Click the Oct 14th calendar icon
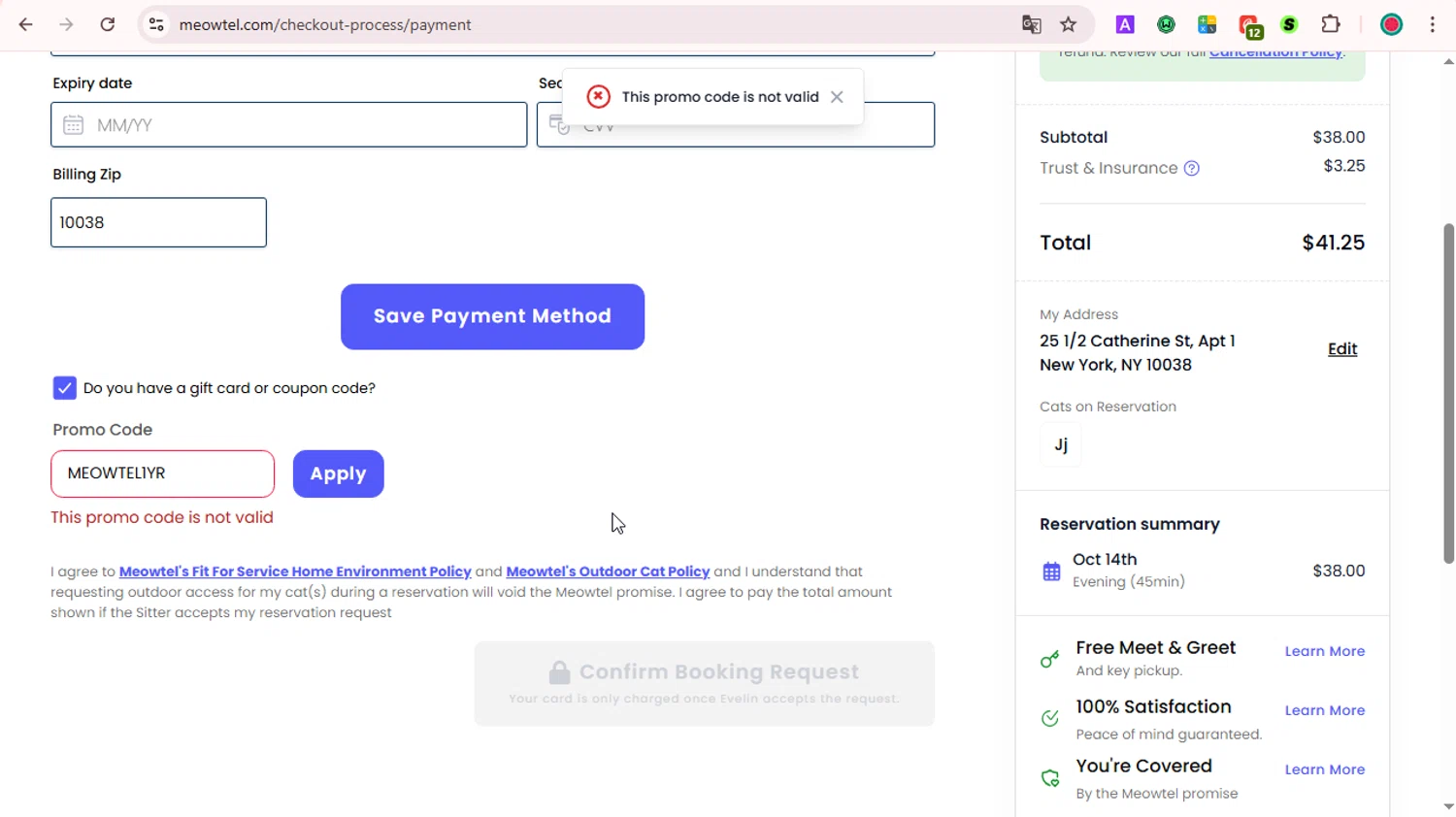This screenshot has height=817, width=1456. (x=1051, y=572)
